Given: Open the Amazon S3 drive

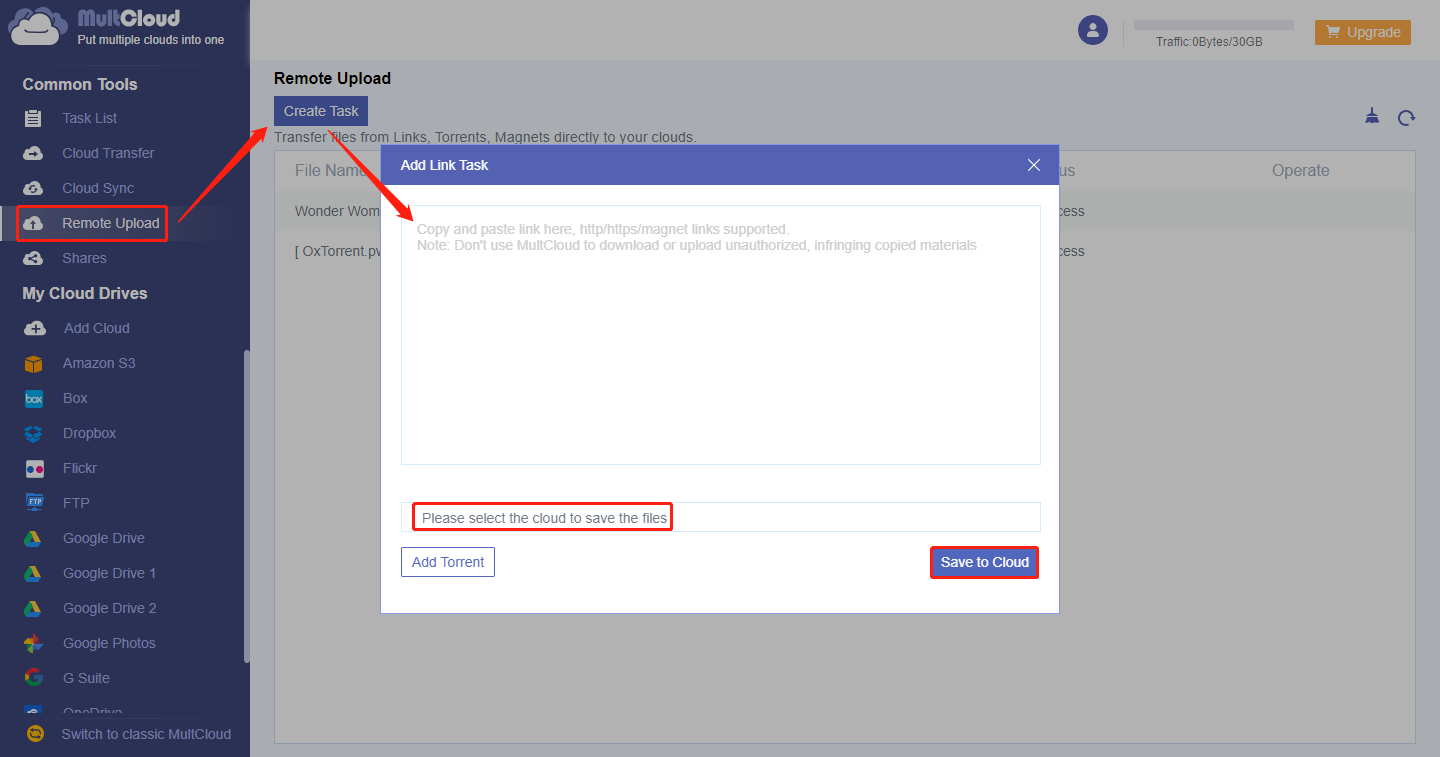Looking at the screenshot, I should [x=99, y=363].
